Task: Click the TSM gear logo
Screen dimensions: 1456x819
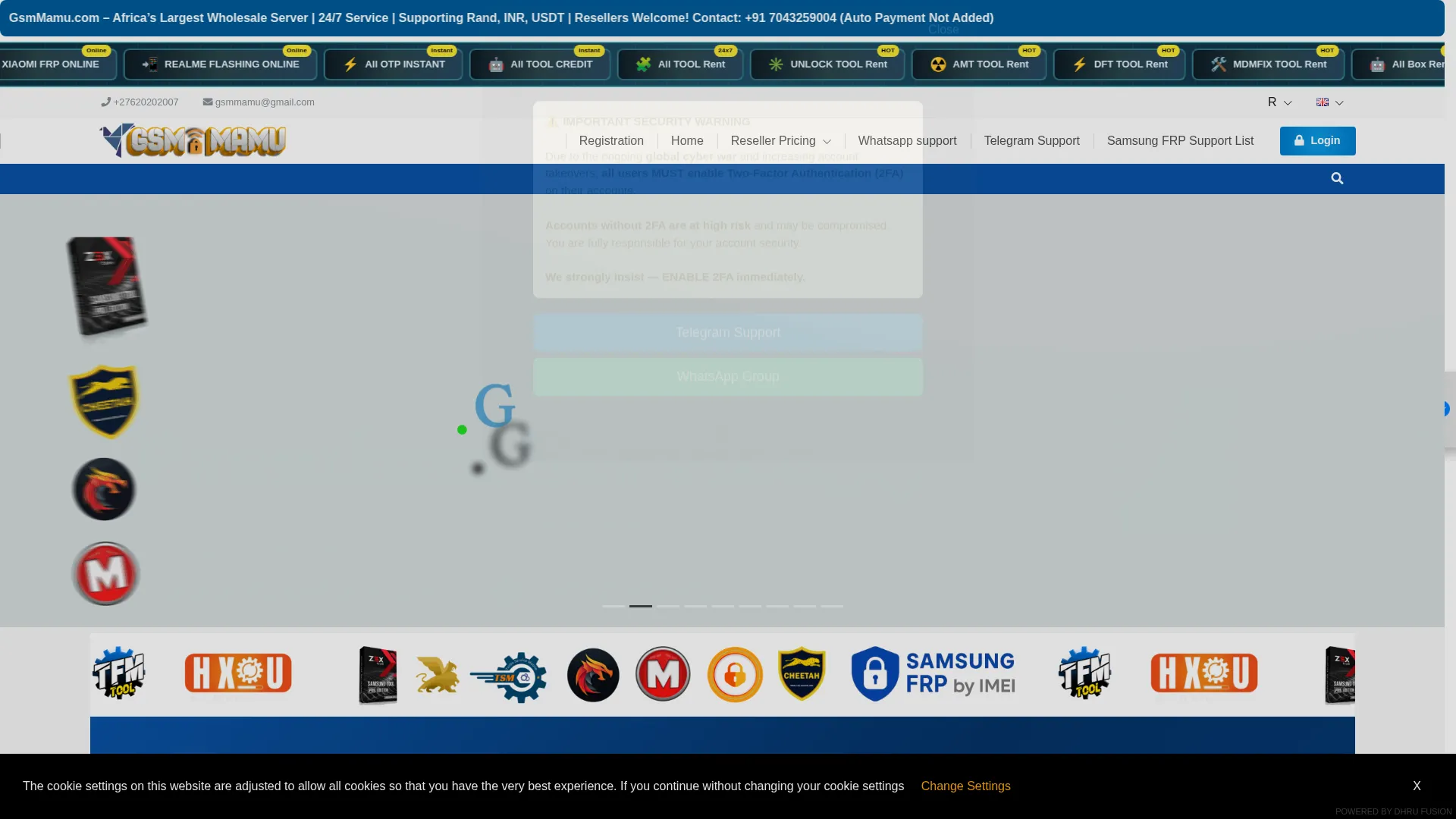Action: 508,676
